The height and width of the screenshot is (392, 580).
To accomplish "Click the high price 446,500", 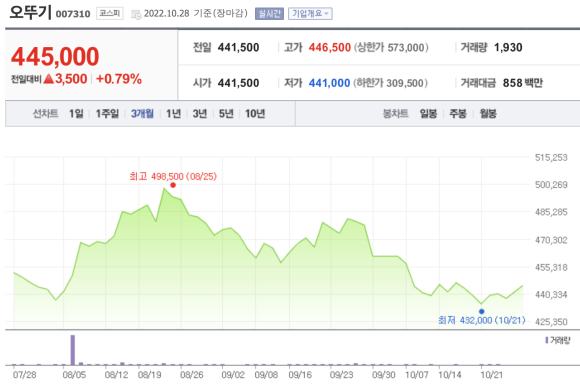I will click(x=330, y=47).
